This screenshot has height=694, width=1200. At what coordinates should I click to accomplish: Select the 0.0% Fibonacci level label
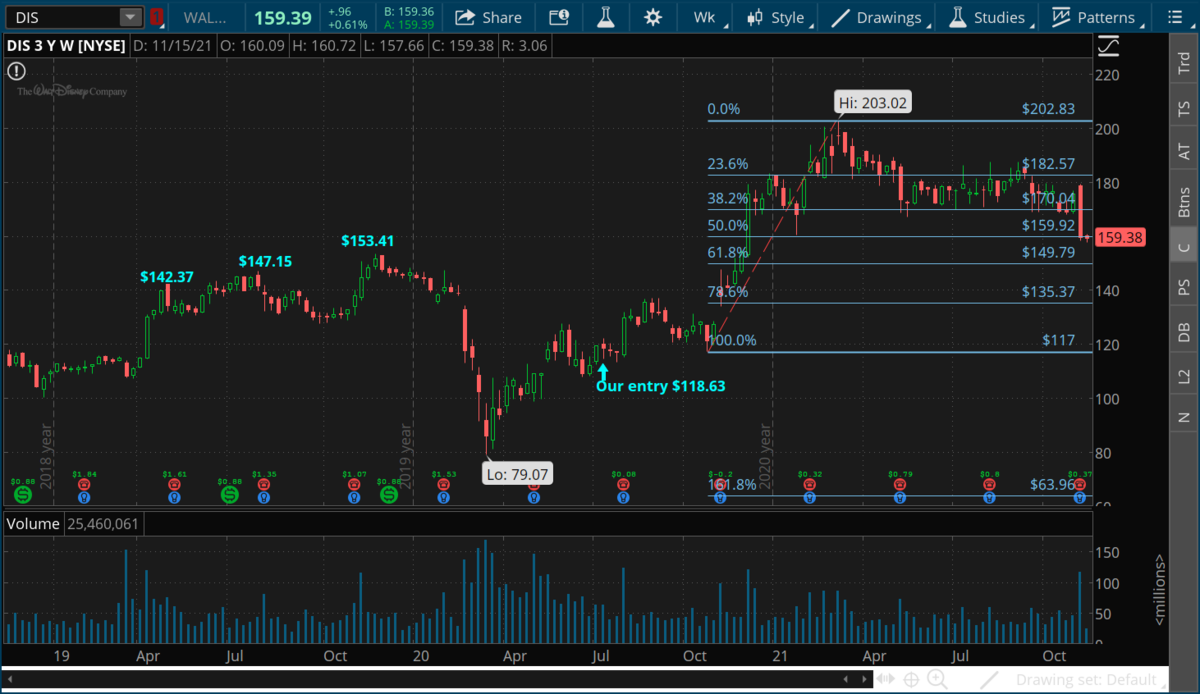click(723, 109)
